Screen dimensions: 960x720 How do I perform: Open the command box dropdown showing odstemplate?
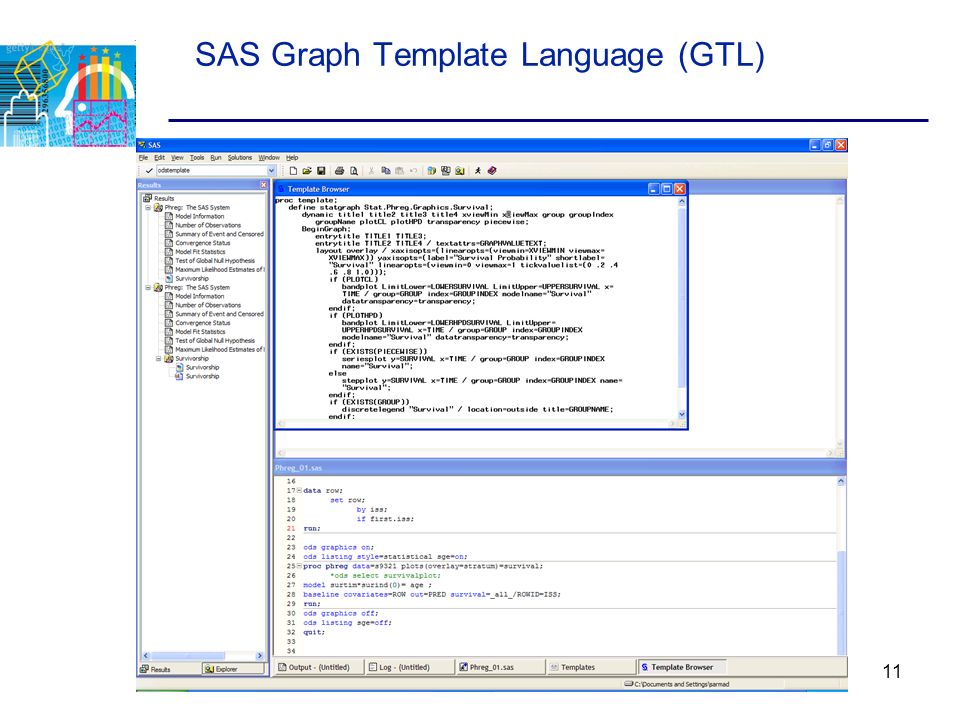pos(272,171)
